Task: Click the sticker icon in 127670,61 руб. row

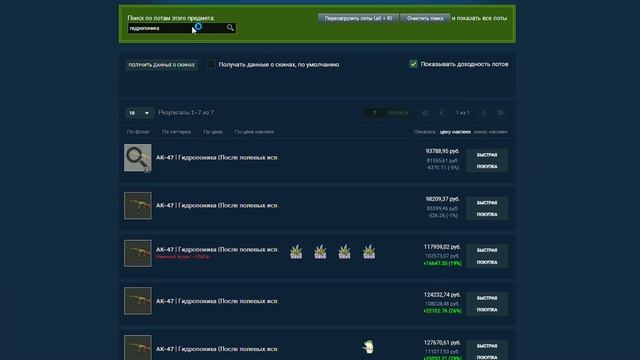Action: tap(369, 347)
